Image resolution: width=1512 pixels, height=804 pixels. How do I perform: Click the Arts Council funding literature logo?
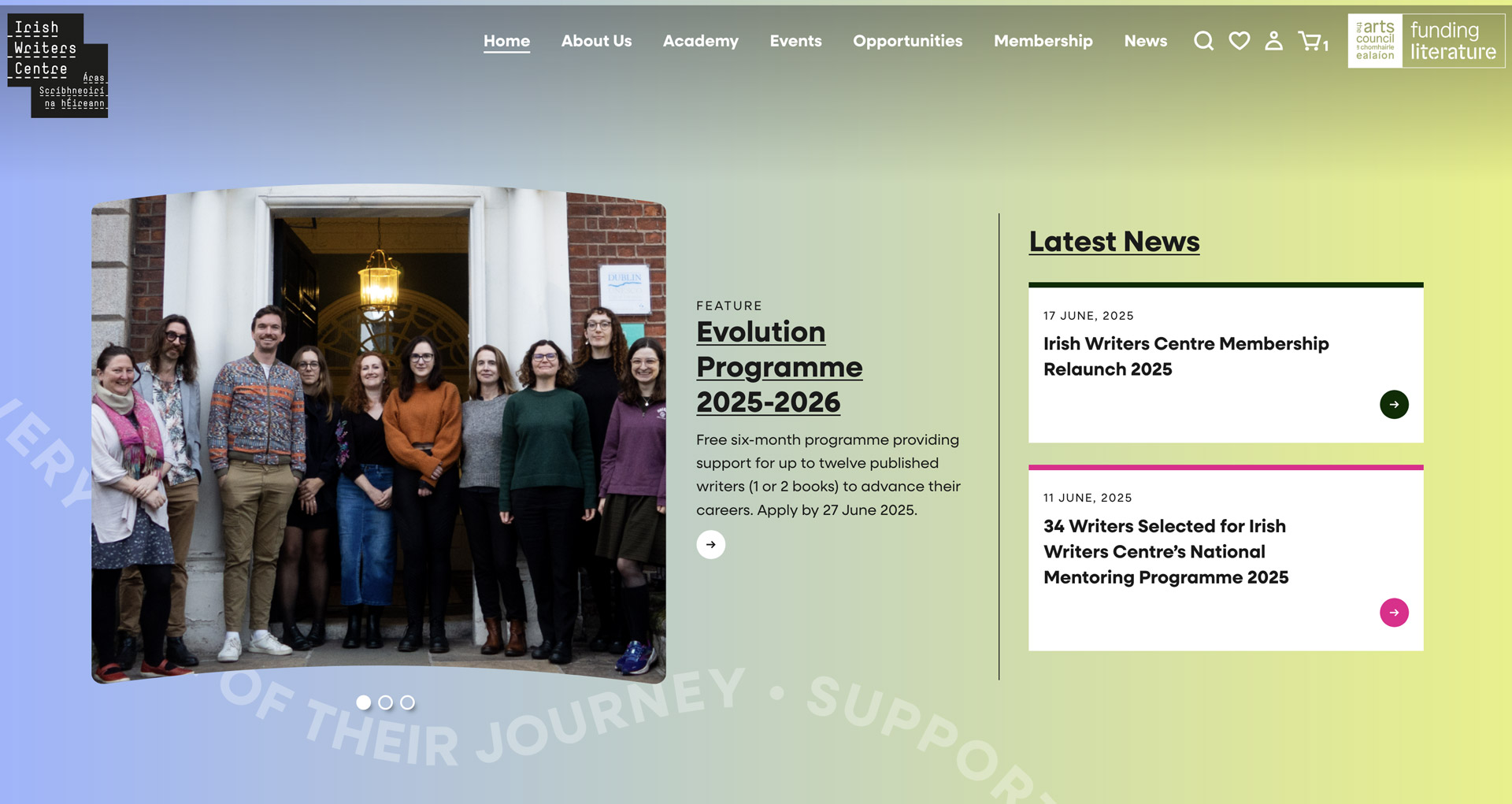coord(1426,41)
